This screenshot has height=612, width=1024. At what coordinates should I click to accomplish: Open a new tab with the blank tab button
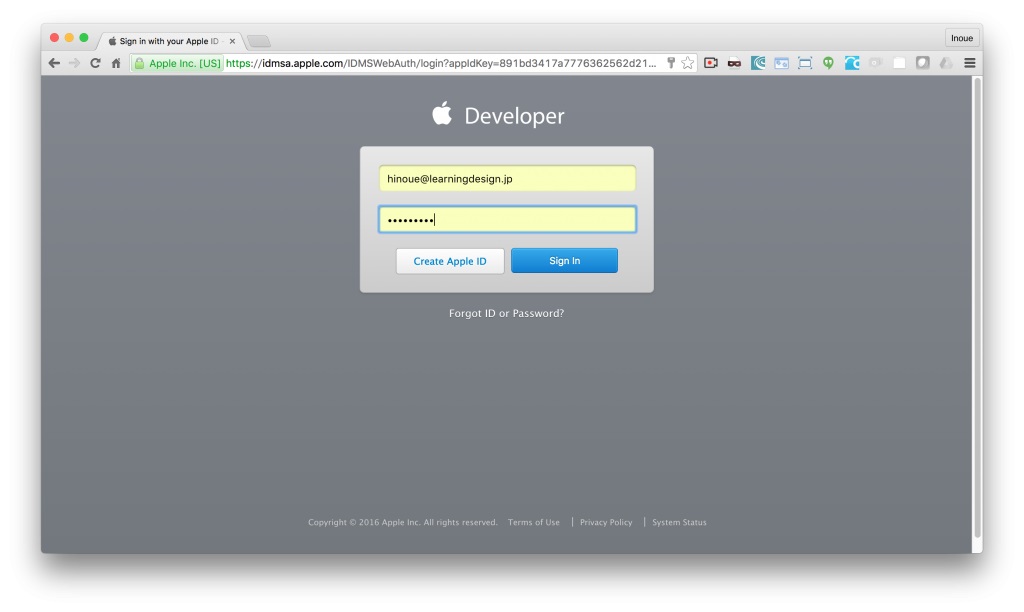[259, 42]
